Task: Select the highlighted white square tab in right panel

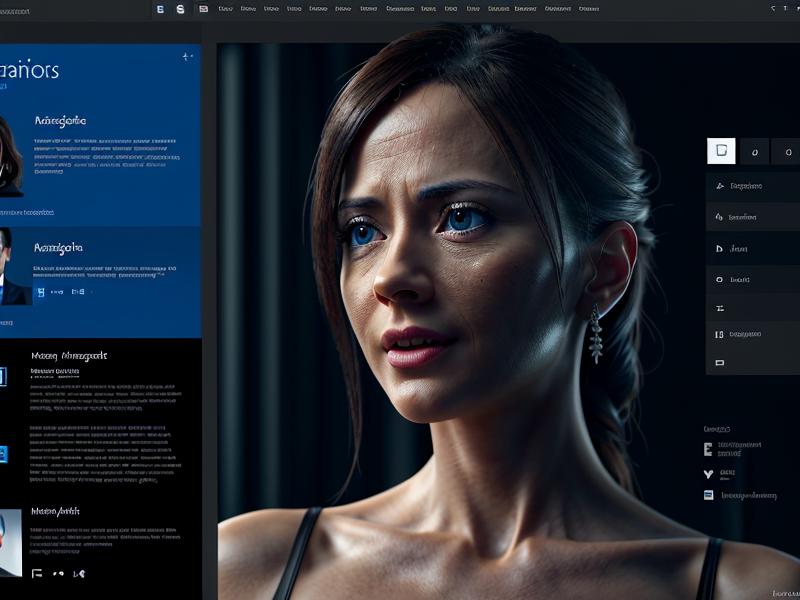Action: [721, 151]
